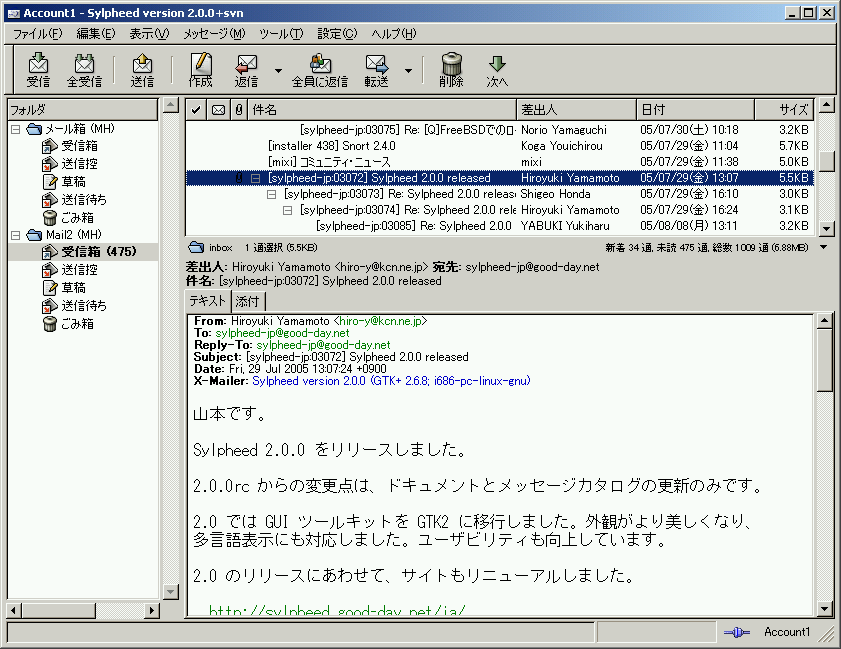Open the ツール(T) menu
The image size is (841, 649).
[281, 34]
